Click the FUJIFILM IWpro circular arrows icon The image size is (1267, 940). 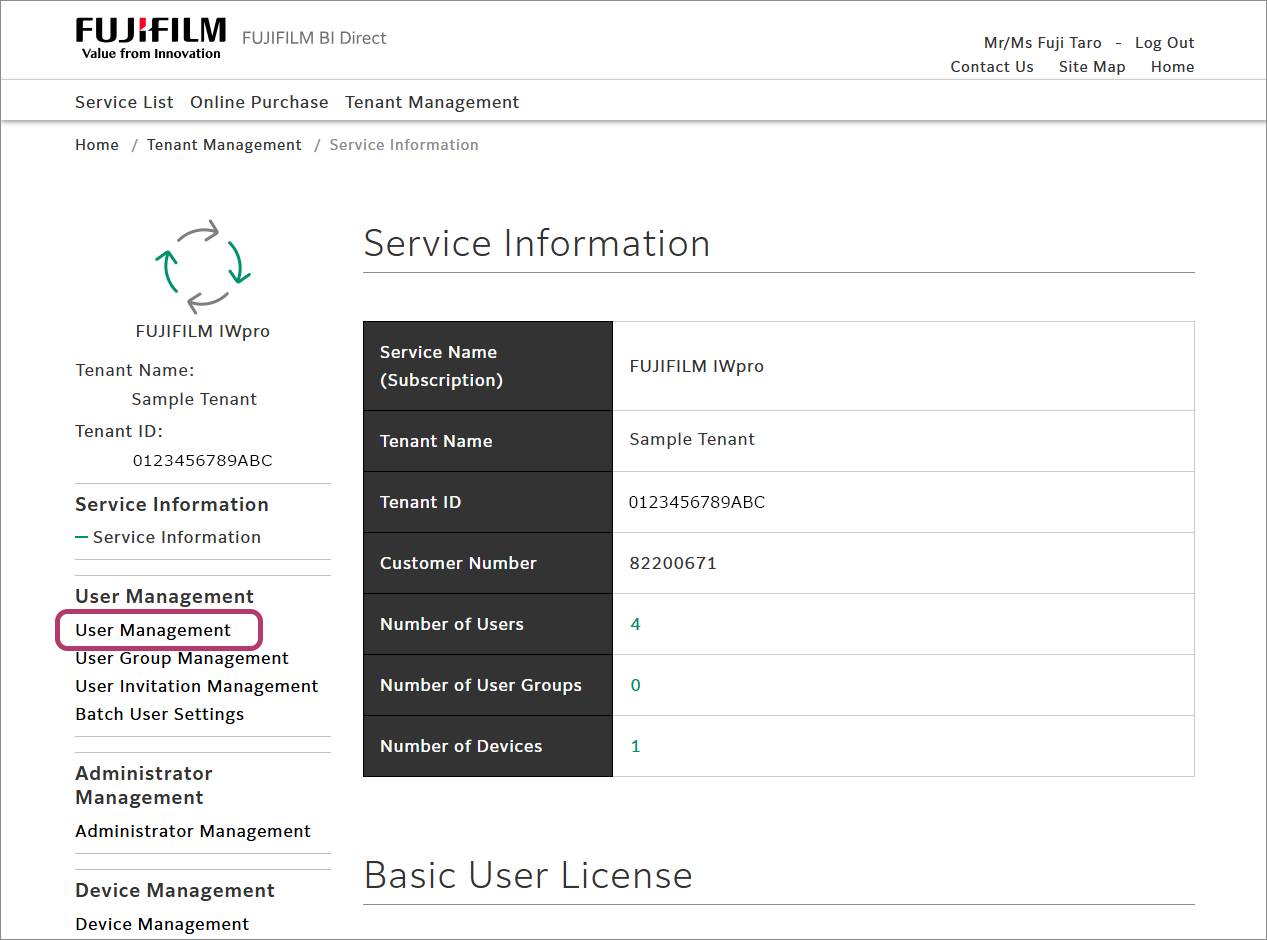pyautogui.click(x=203, y=266)
